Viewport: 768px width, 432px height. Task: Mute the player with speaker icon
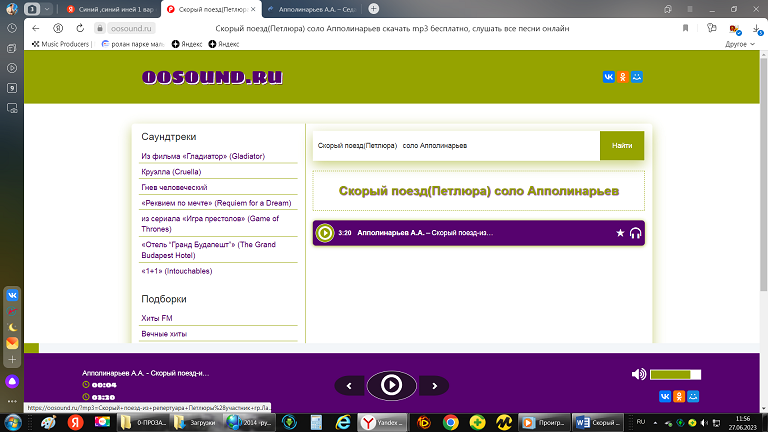tap(638, 374)
